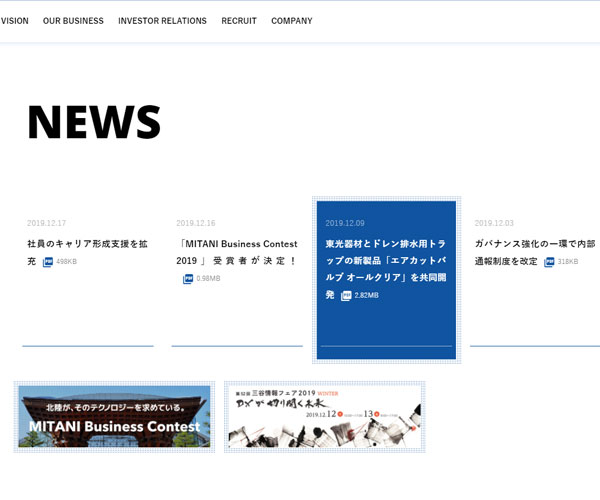The height and width of the screenshot is (500, 600).
Task: Open the 社員のキャリア形成支援 news article
Action: [87, 244]
